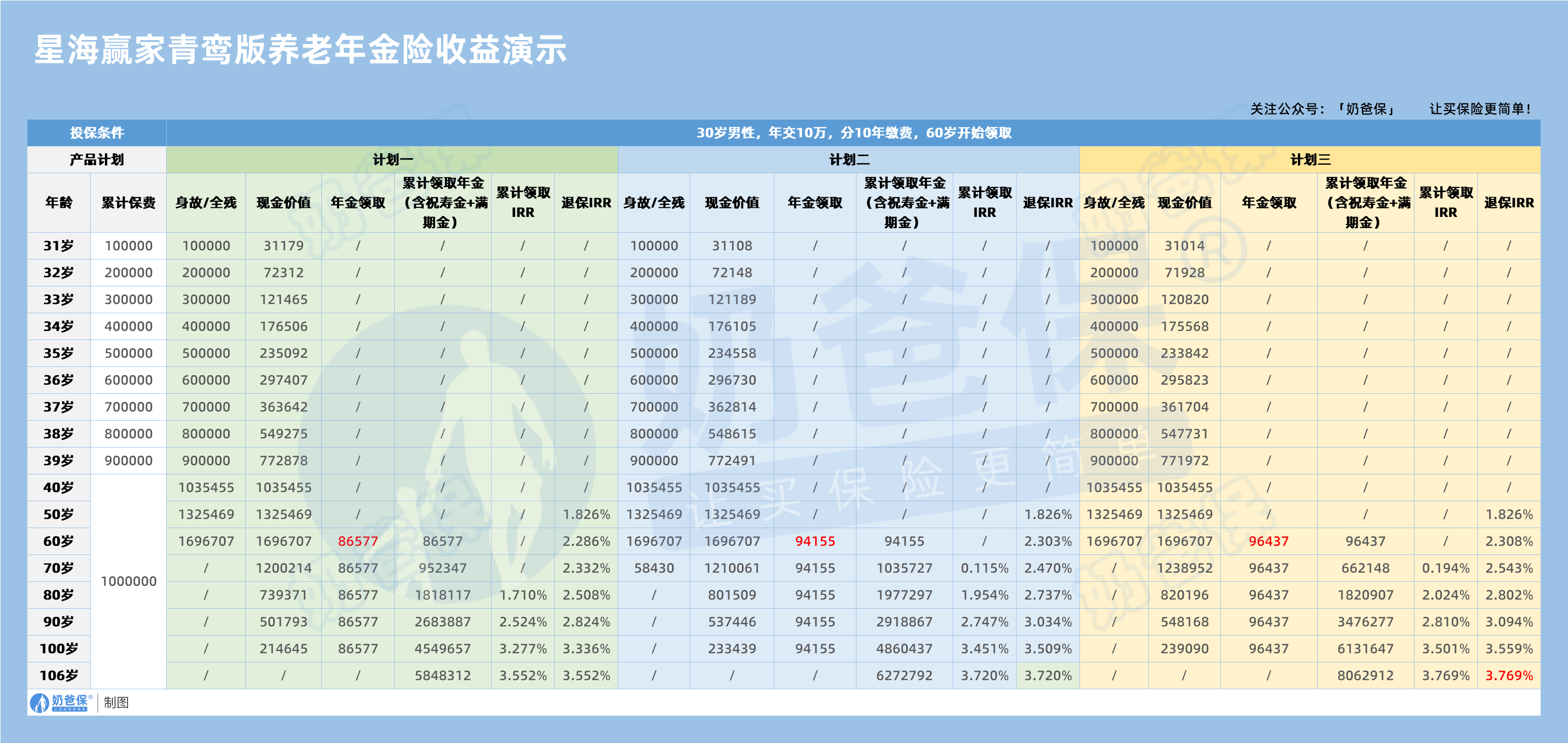
Task: Click the 身故/全残 header in 计划三
Action: [1114, 203]
